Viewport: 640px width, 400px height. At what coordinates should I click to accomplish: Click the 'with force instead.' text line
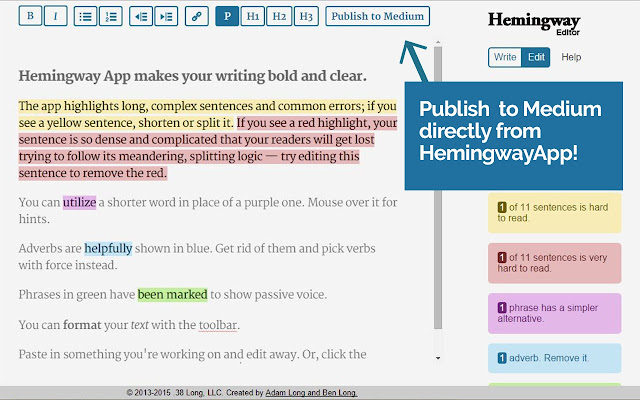point(68,265)
